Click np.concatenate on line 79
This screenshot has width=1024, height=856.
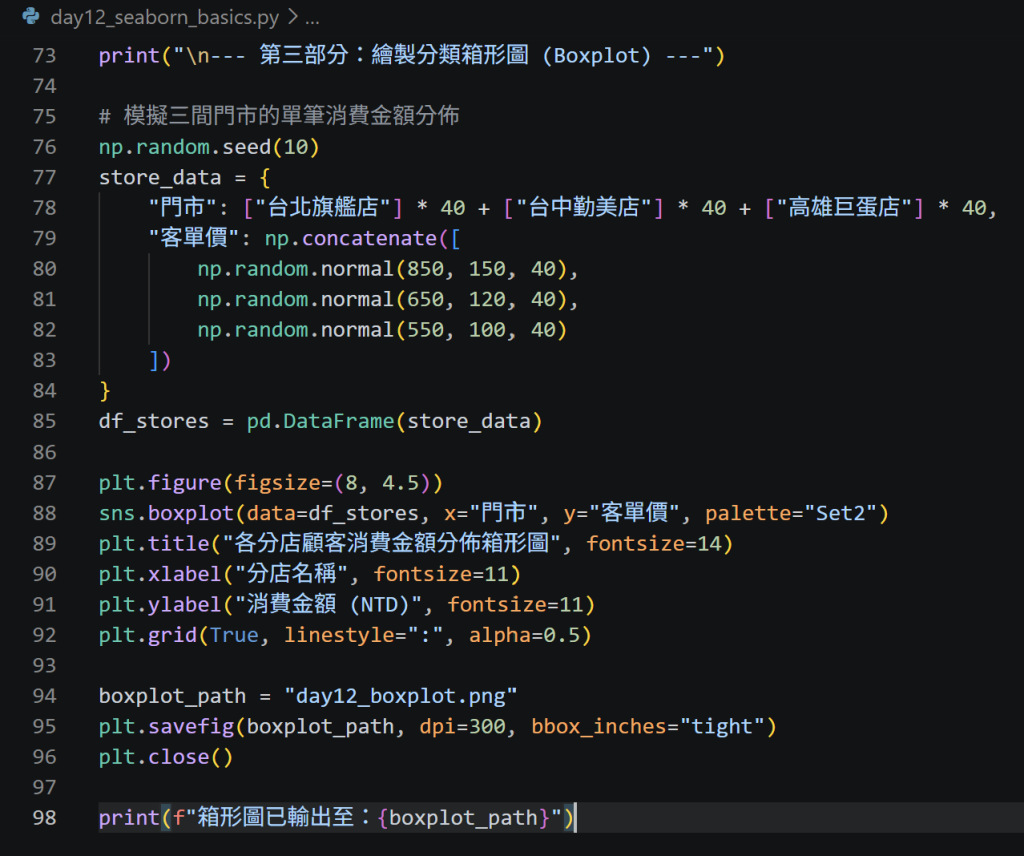click(351, 238)
